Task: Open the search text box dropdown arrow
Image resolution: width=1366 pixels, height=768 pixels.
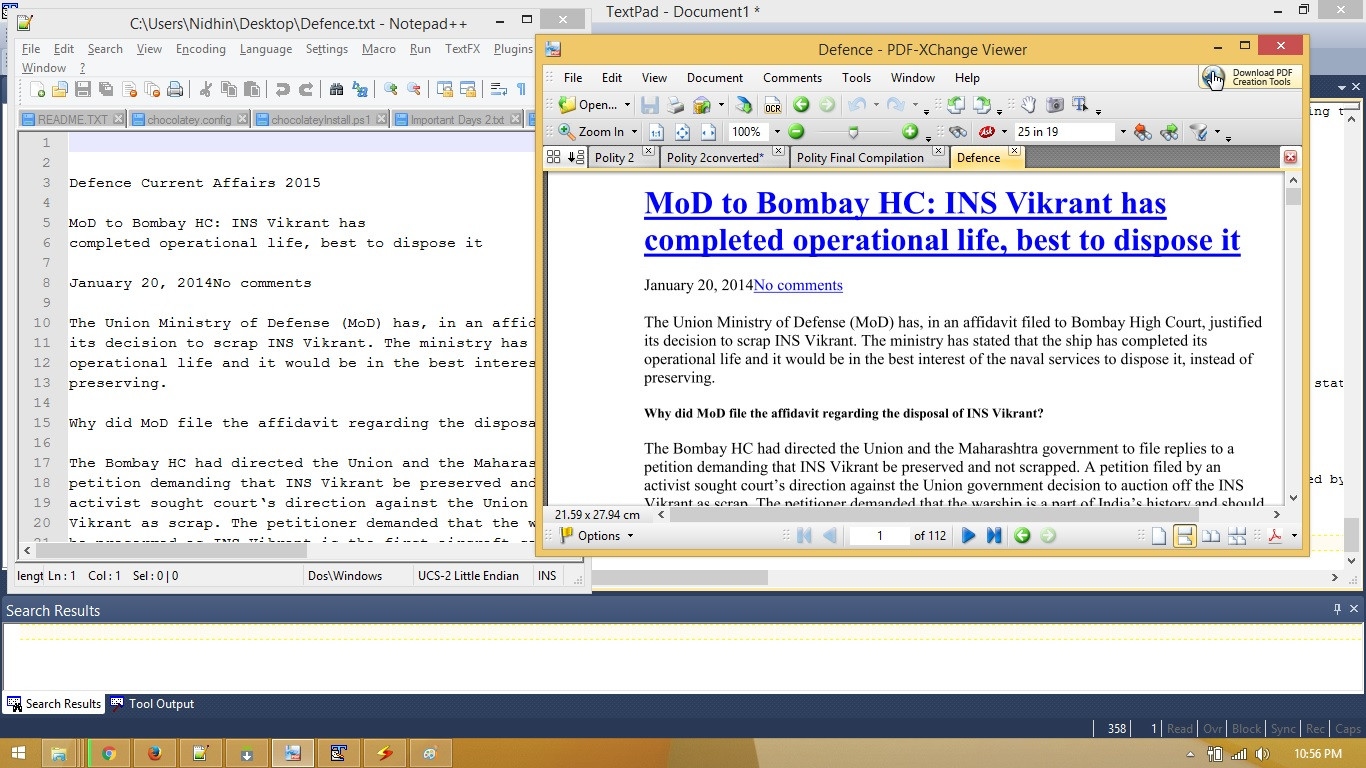Action: (x=1122, y=132)
